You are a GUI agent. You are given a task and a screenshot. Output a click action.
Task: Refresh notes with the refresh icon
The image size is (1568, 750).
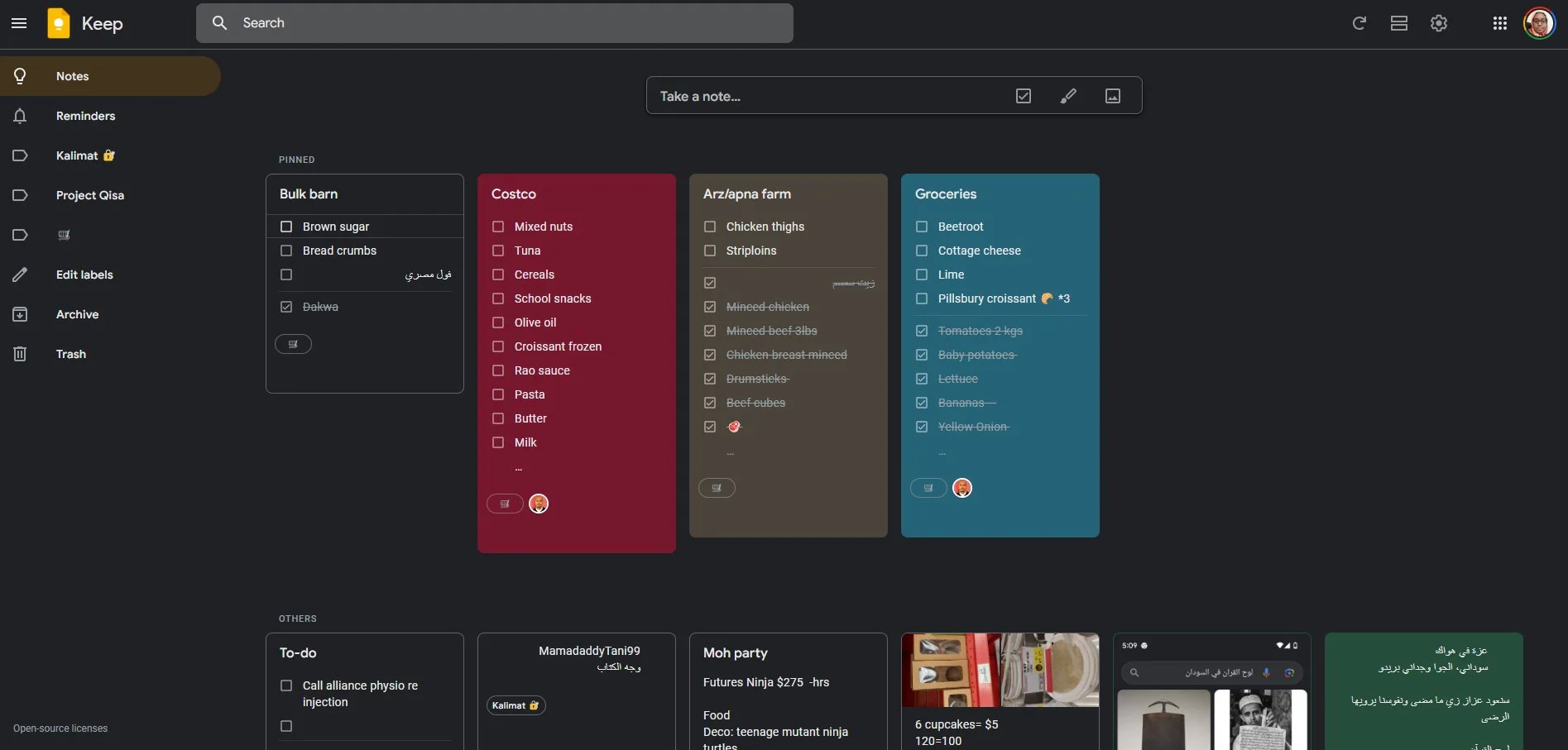(1359, 23)
